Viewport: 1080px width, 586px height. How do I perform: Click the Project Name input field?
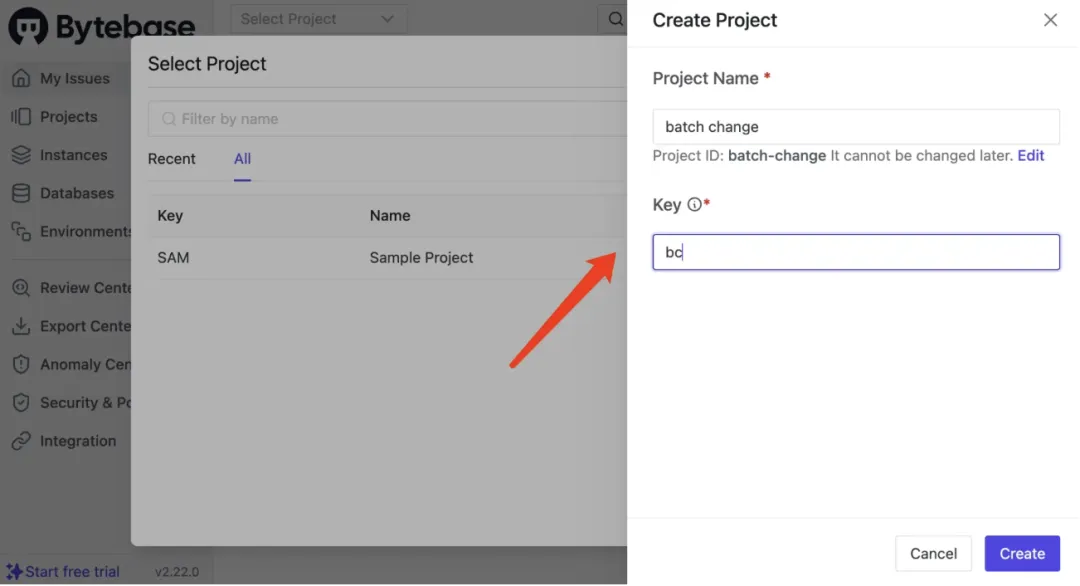pos(855,127)
